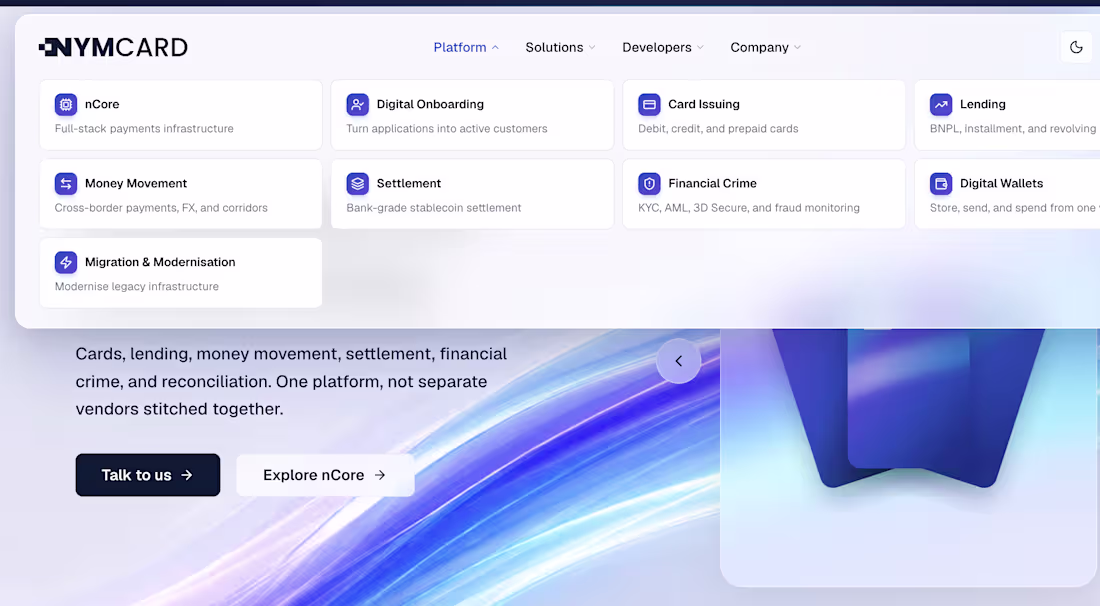Click 'Cross-border payments, FX, and corridors' text
Image resolution: width=1100 pixels, height=606 pixels.
161,208
